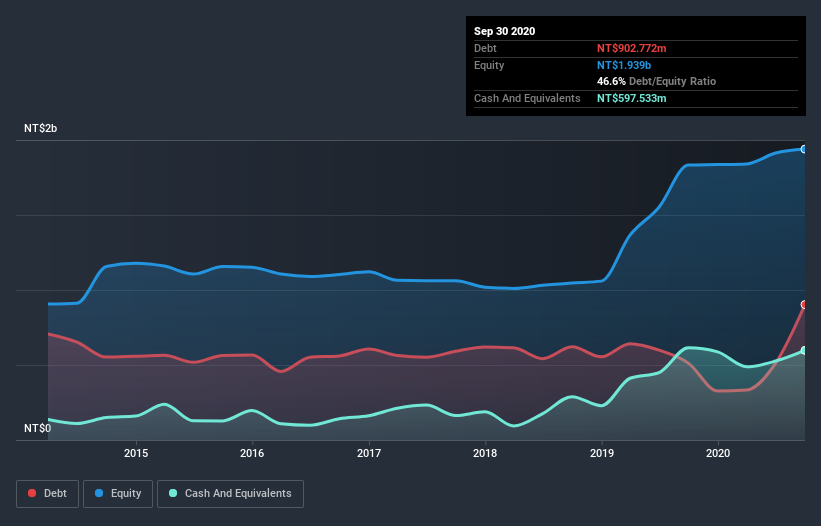Click the NT$1.939b equity value
Image resolution: width=821 pixels, height=526 pixels.
[x=624, y=65]
